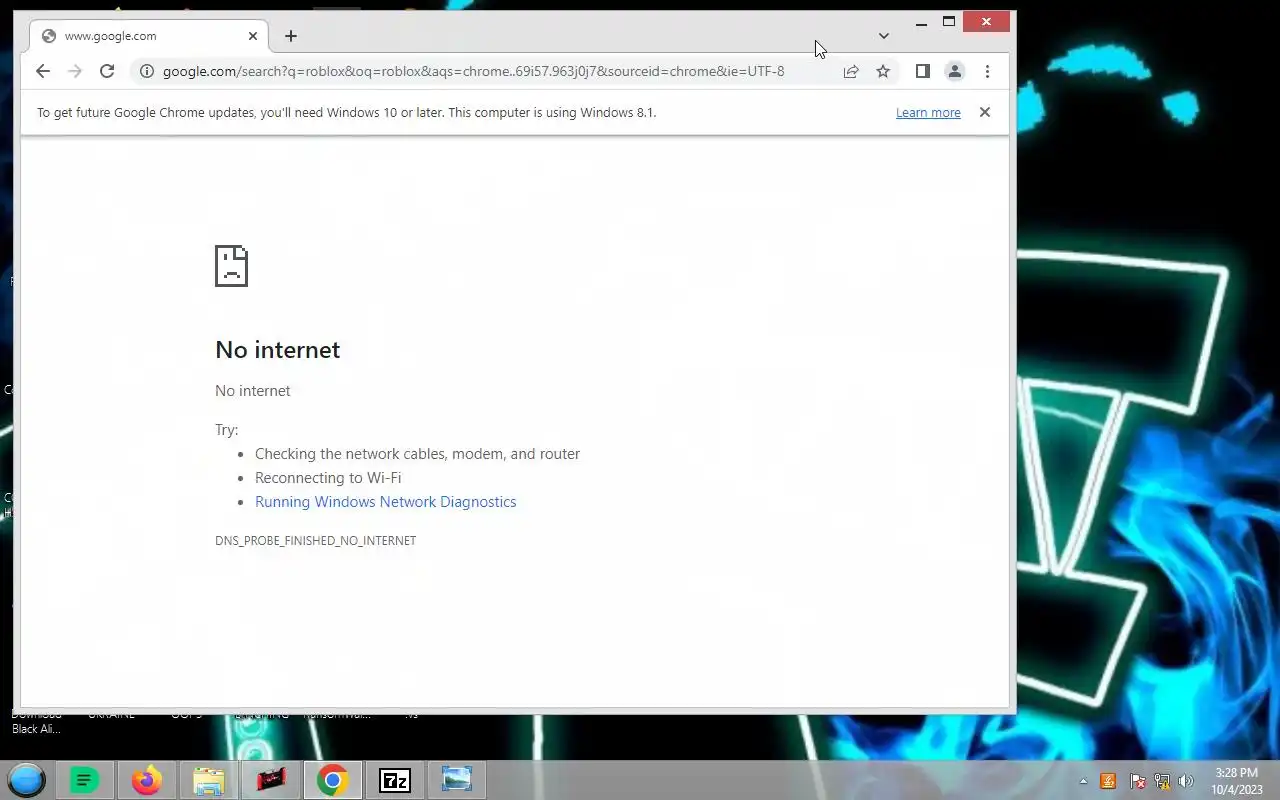Open the network status tray icon
The image size is (1280, 800).
[1162, 781]
